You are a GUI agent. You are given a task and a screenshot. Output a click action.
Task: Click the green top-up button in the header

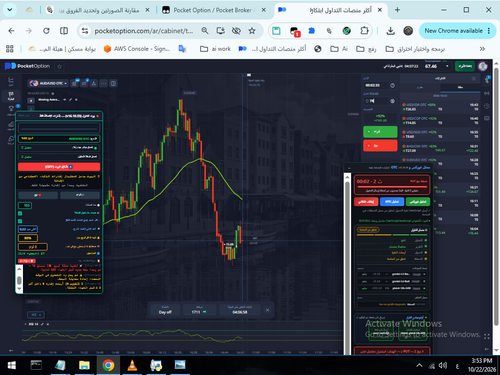click(465, 66)
